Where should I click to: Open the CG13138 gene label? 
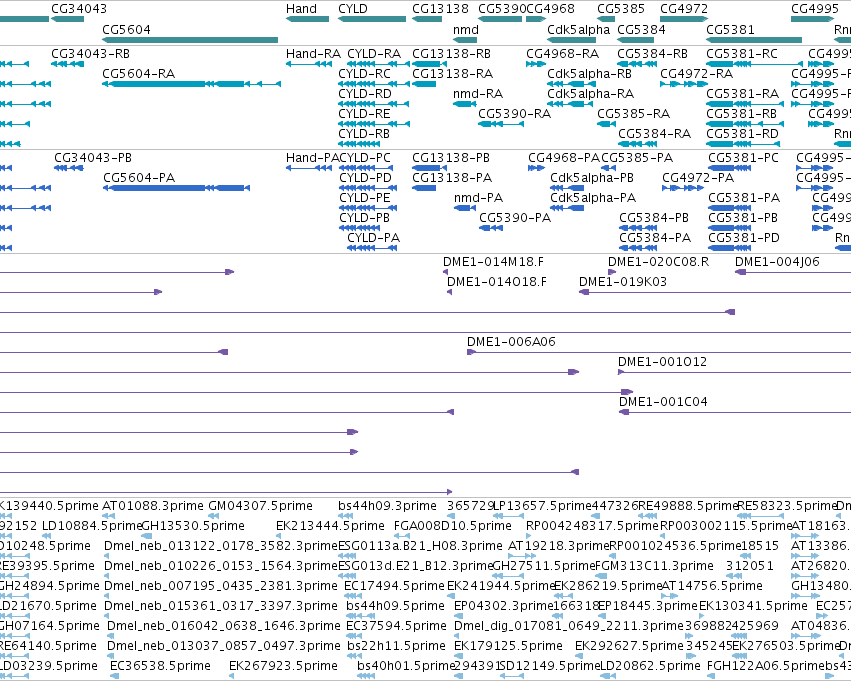click(x=440, y=9)
